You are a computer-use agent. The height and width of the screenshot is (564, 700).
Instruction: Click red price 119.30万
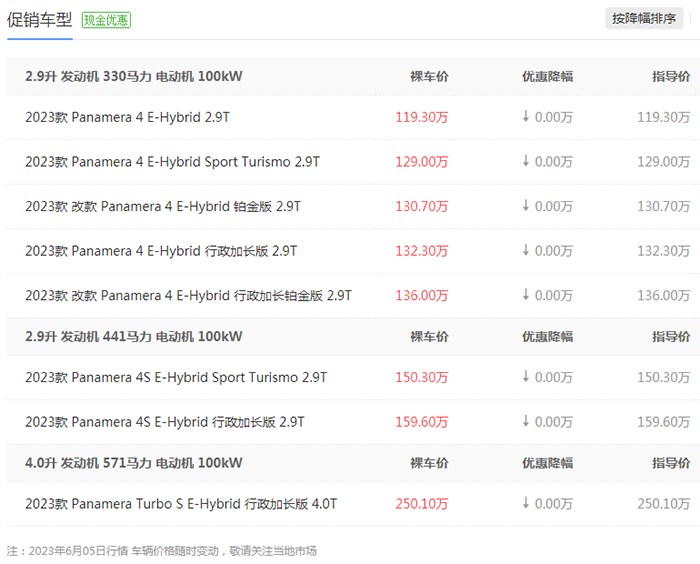click(x=421, y=117)
